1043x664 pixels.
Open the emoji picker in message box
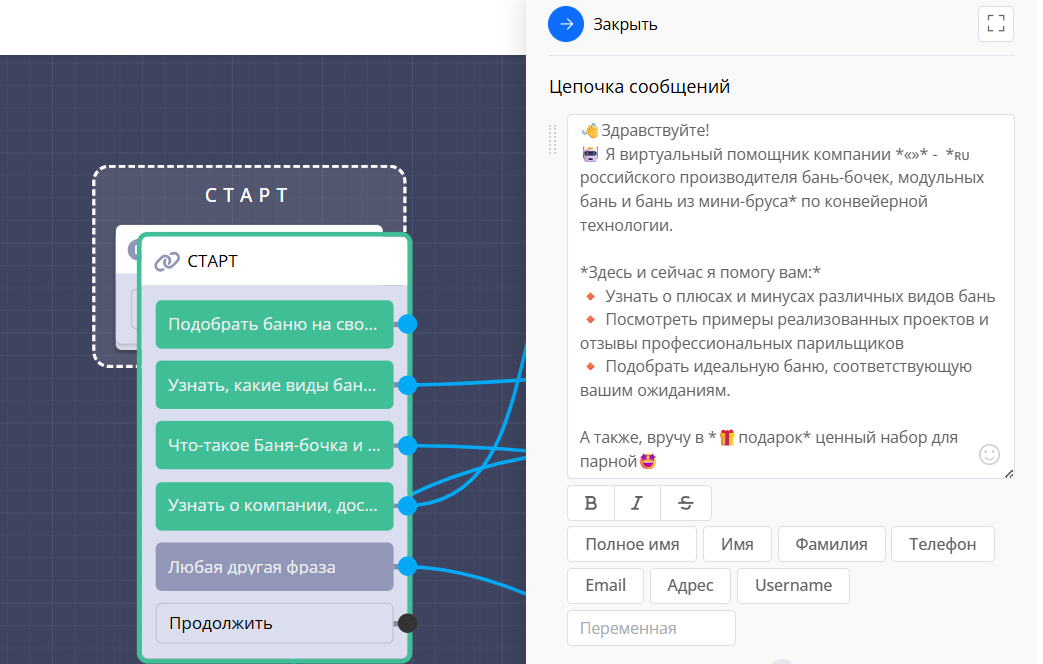(x=989, y=455)
